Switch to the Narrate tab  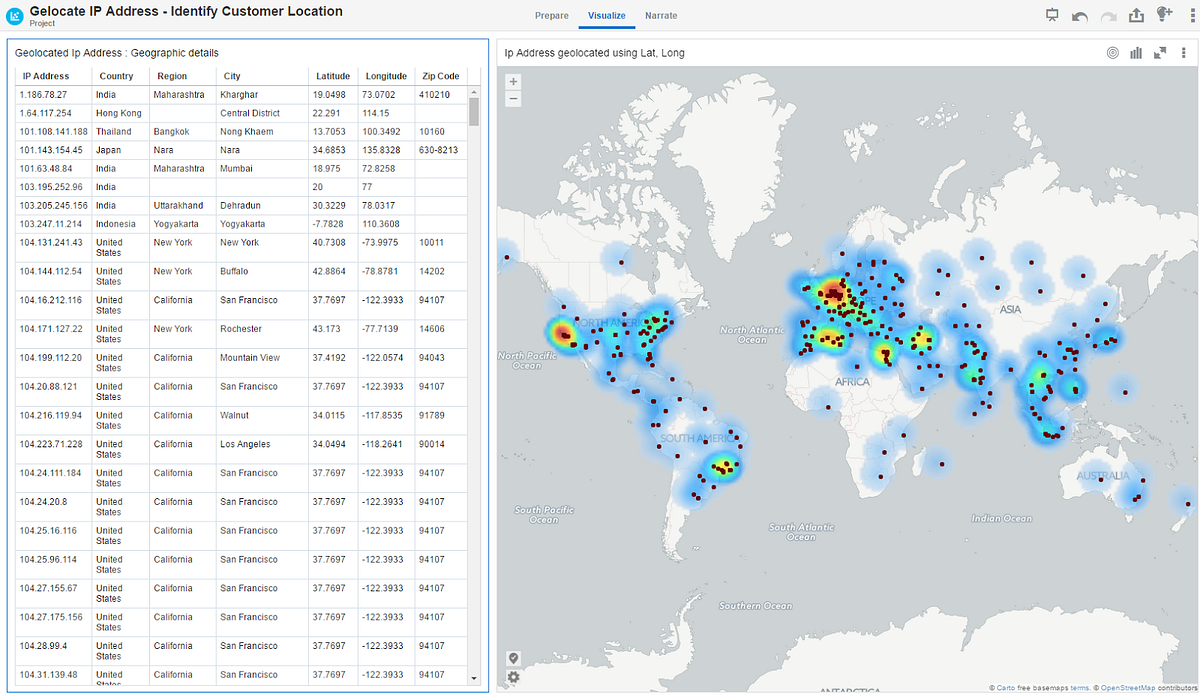tap(661, 16)
